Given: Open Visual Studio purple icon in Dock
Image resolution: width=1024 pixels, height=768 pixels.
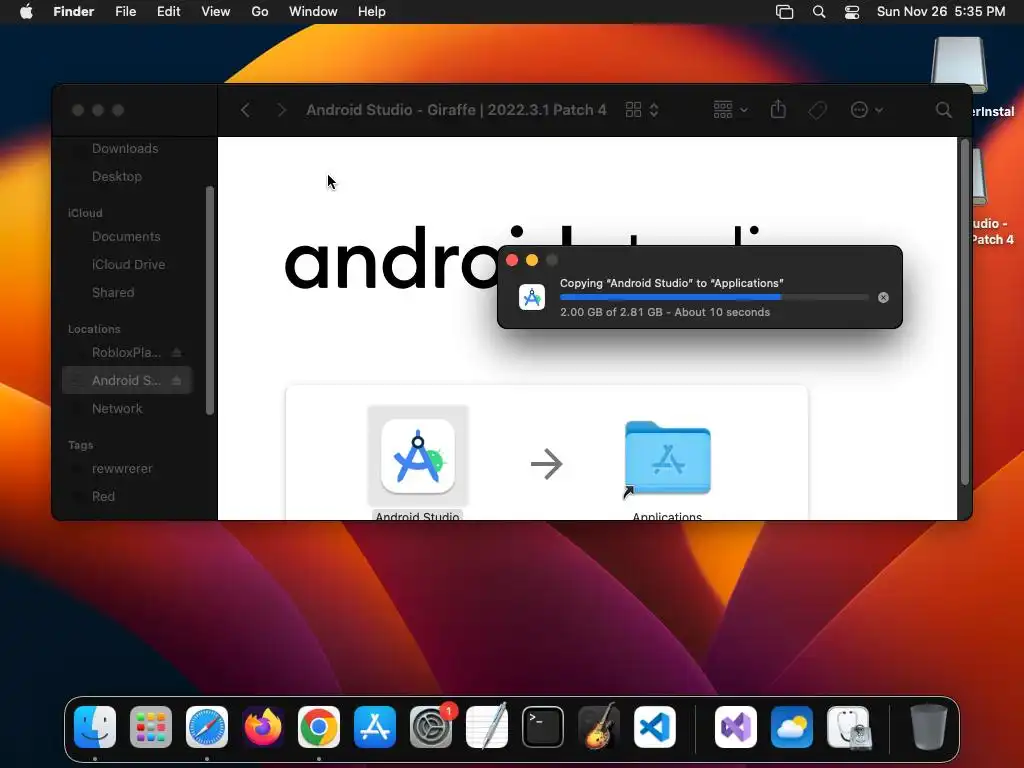Looking at the screenshot, I should (736, 727).
